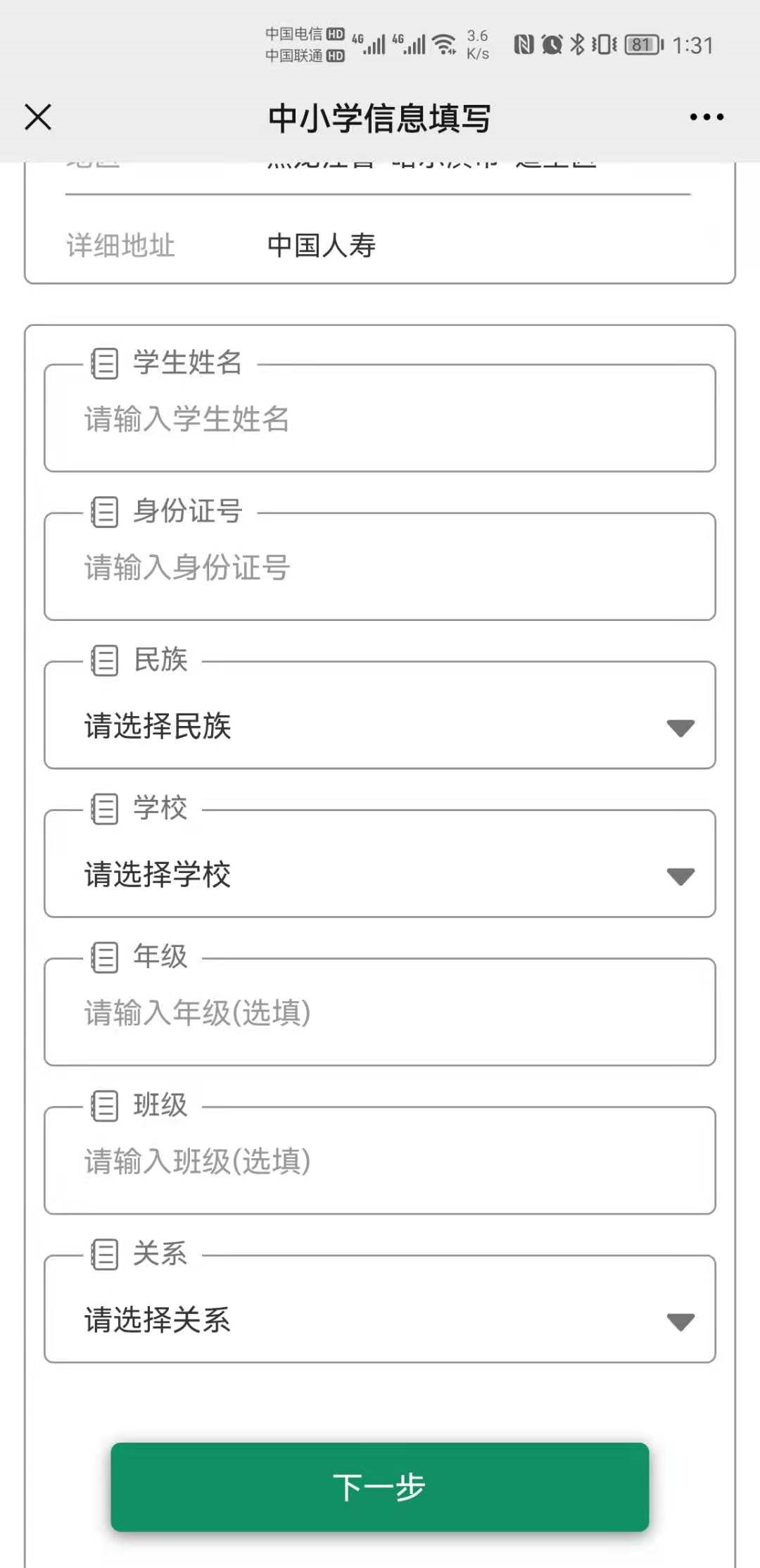
Task: Tap notebook icon beside 学生姓名 label
Action: coord(105,363)
